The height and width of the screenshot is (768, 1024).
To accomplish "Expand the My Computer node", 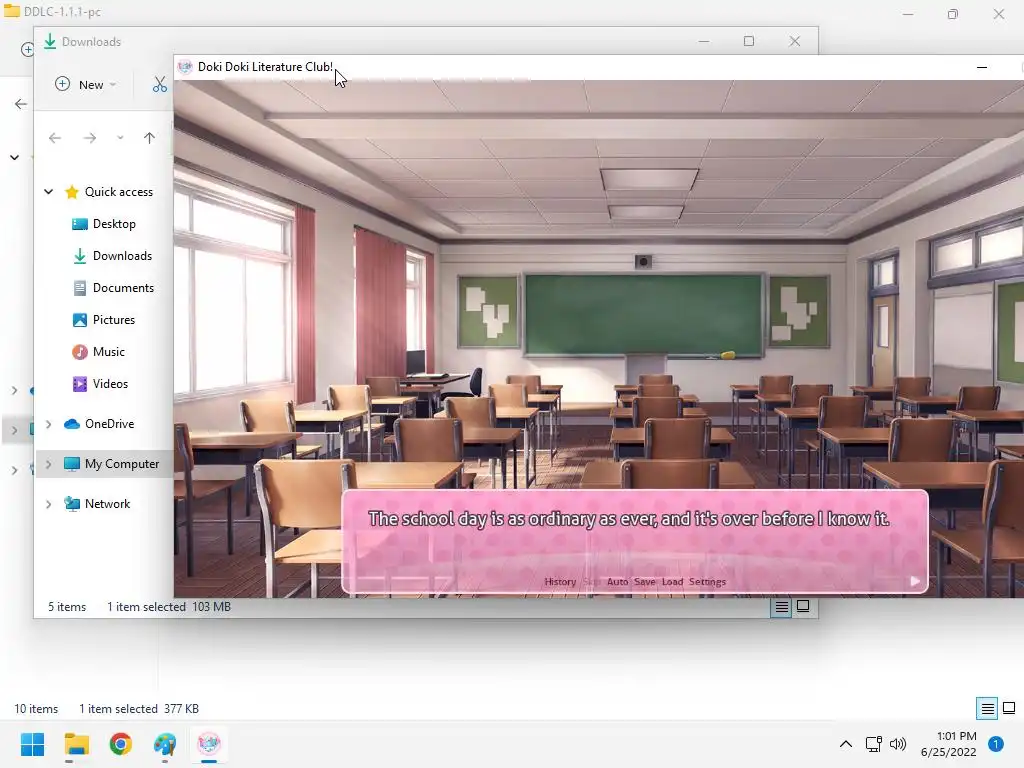I will click(48, 464).
